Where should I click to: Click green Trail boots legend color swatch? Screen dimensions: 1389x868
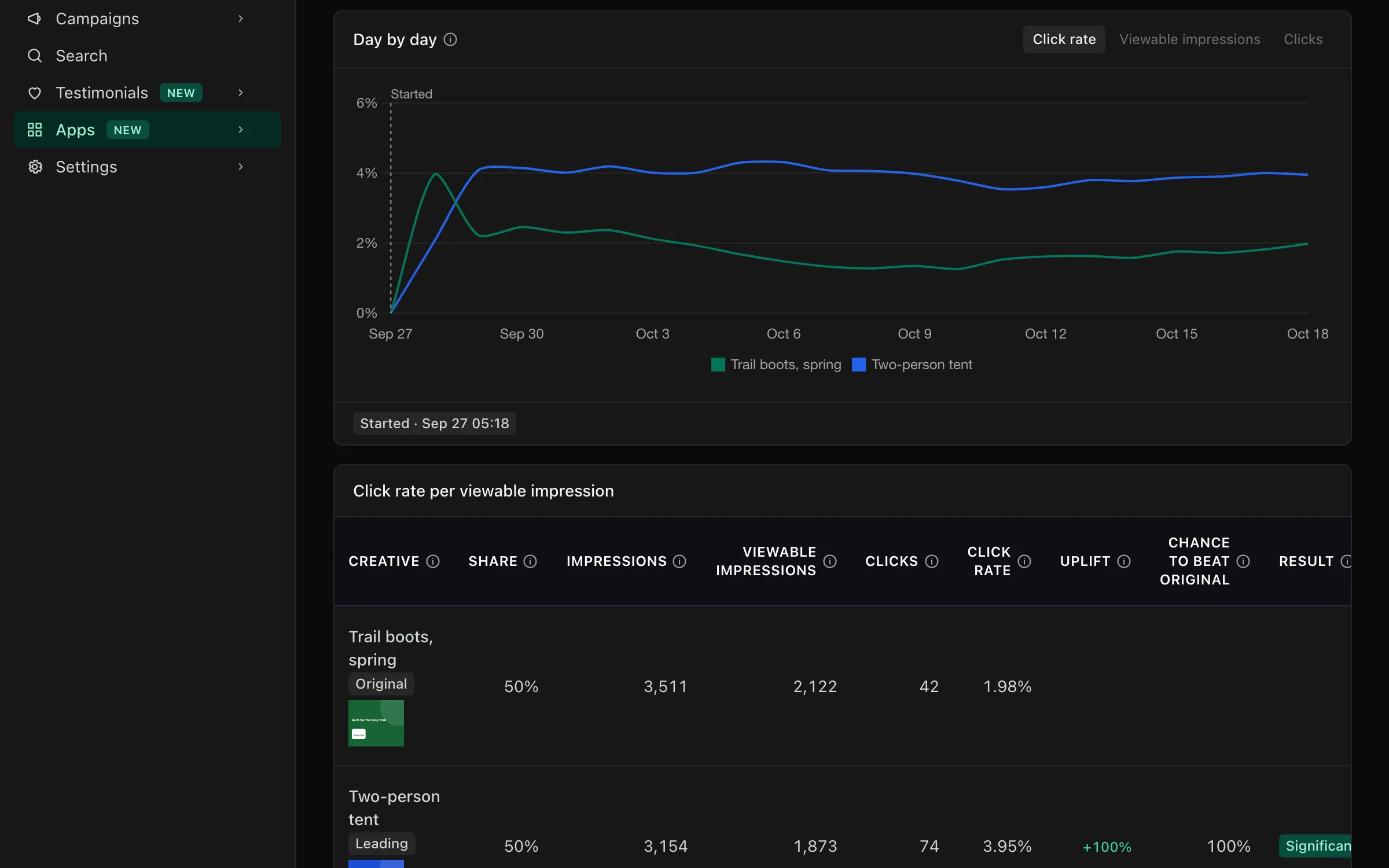[718, 365]
